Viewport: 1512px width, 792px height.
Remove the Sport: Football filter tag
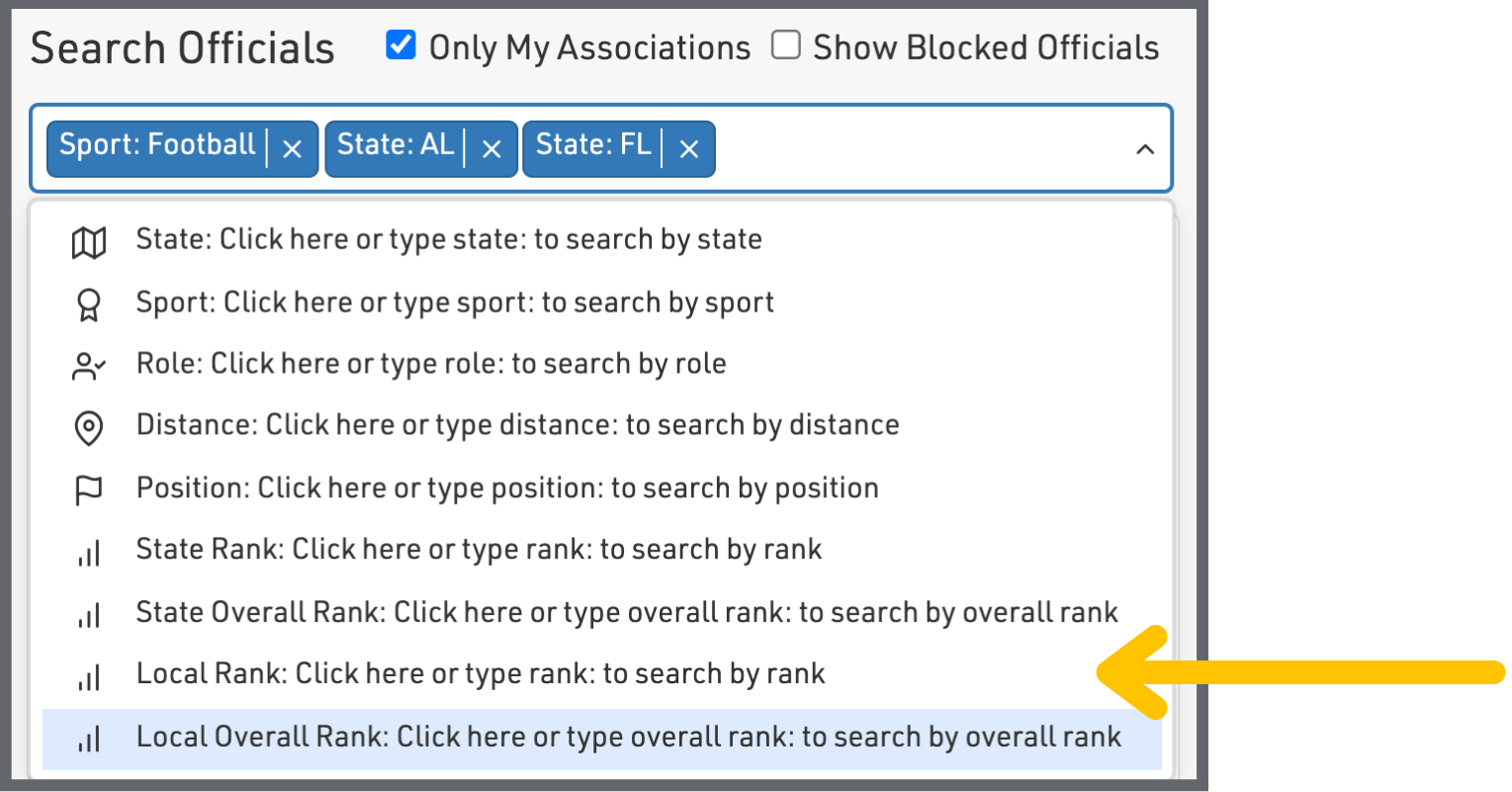292,149
